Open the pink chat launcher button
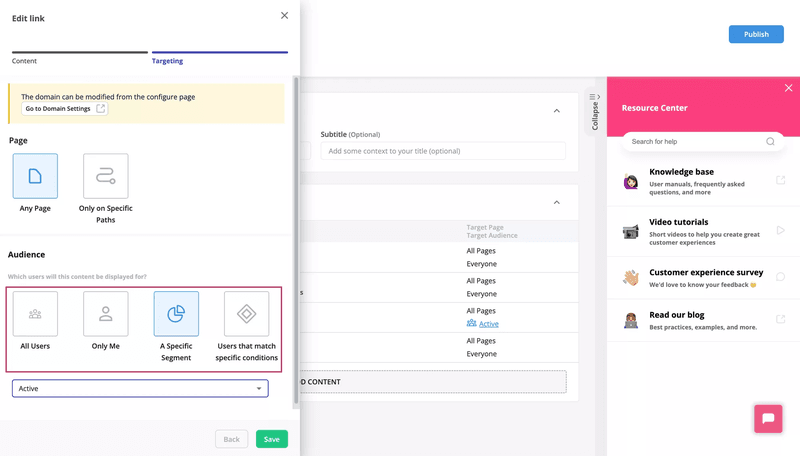The width and height of the screenshot is (800, 456). click(x=768, y=419)
